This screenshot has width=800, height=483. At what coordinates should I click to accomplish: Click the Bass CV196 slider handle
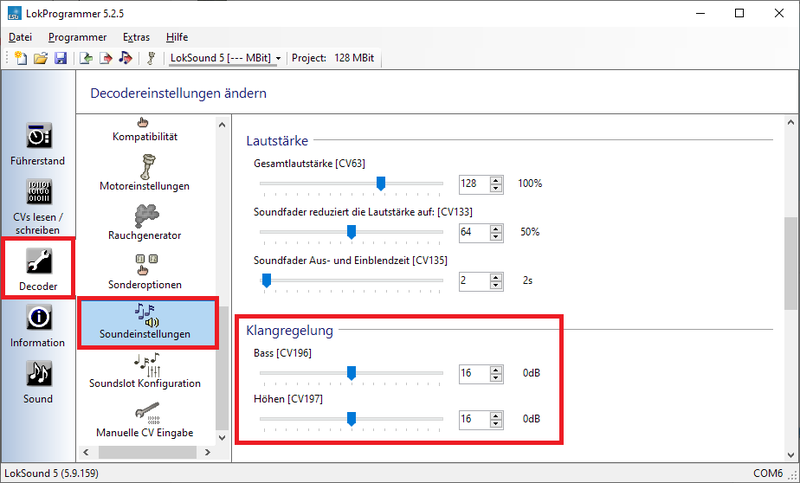click(351, 373)
